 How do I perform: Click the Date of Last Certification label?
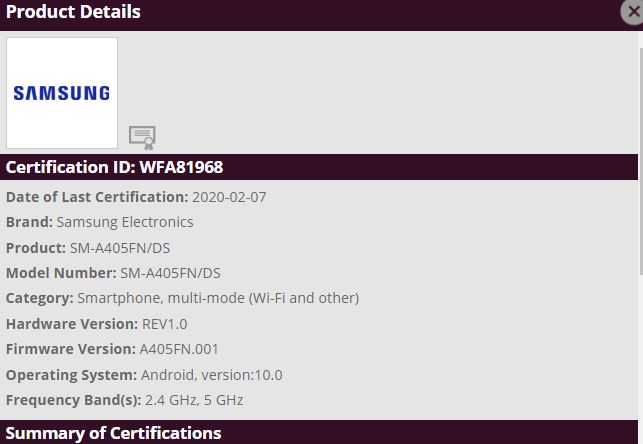(97, 197)
